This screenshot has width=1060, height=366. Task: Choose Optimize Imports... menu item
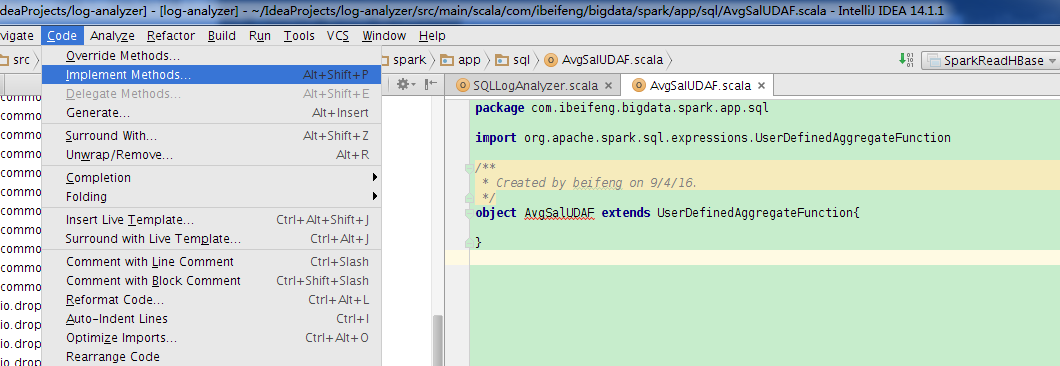pos(212,338)
